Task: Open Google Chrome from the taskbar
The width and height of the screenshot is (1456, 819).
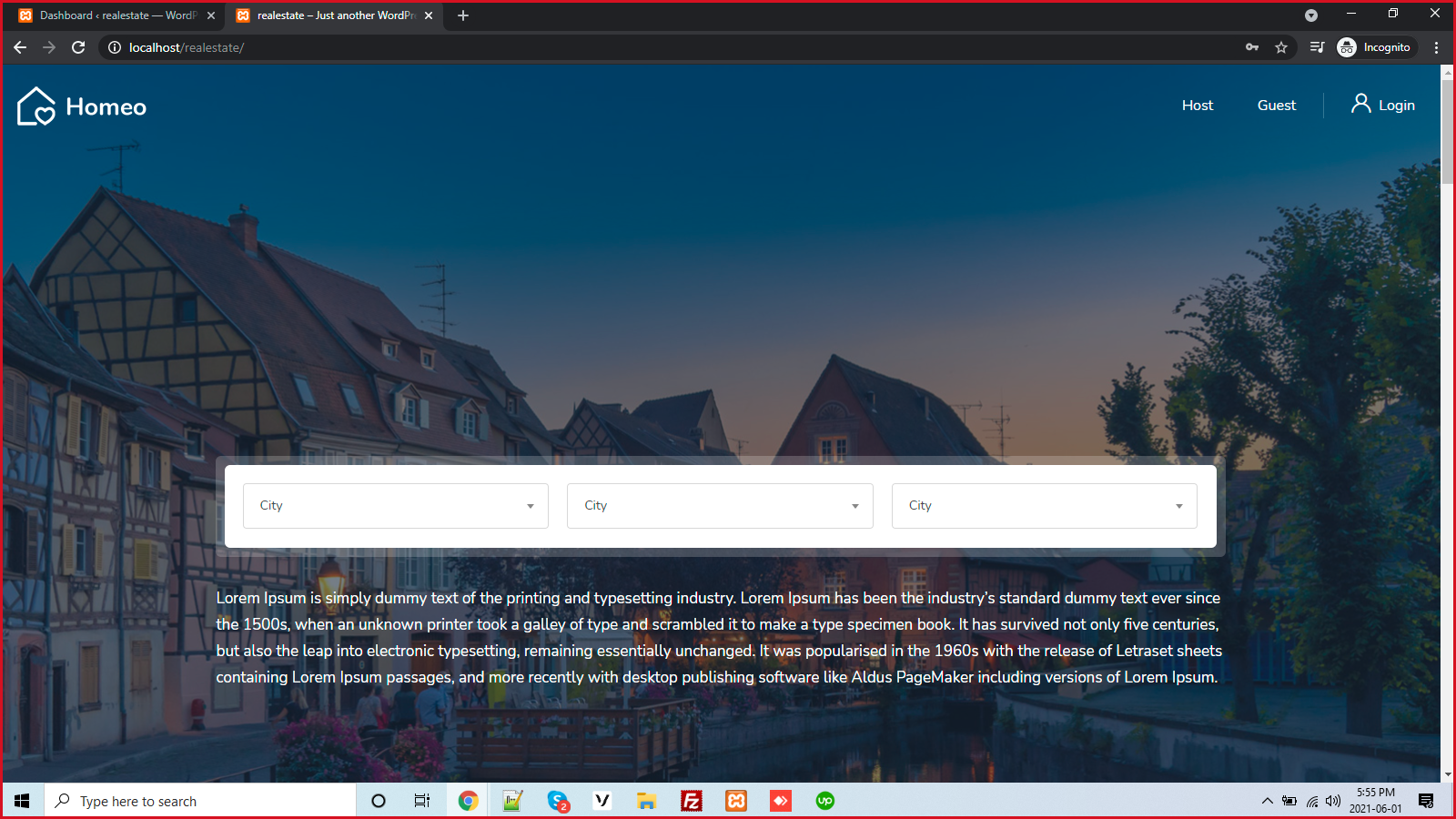Action: pyautogui.click(x=468, y=801)
